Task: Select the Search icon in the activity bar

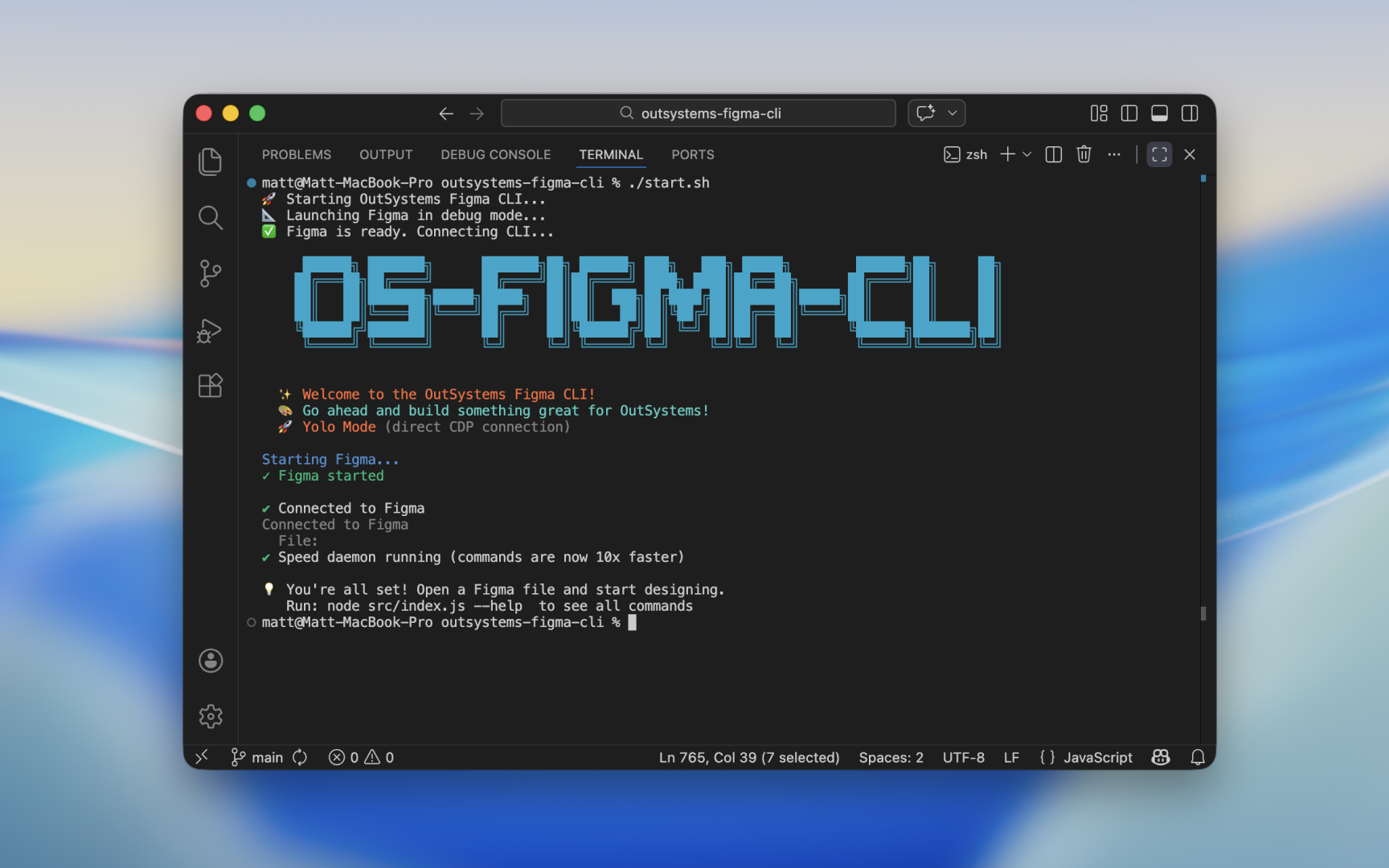Action: [211, 217]
